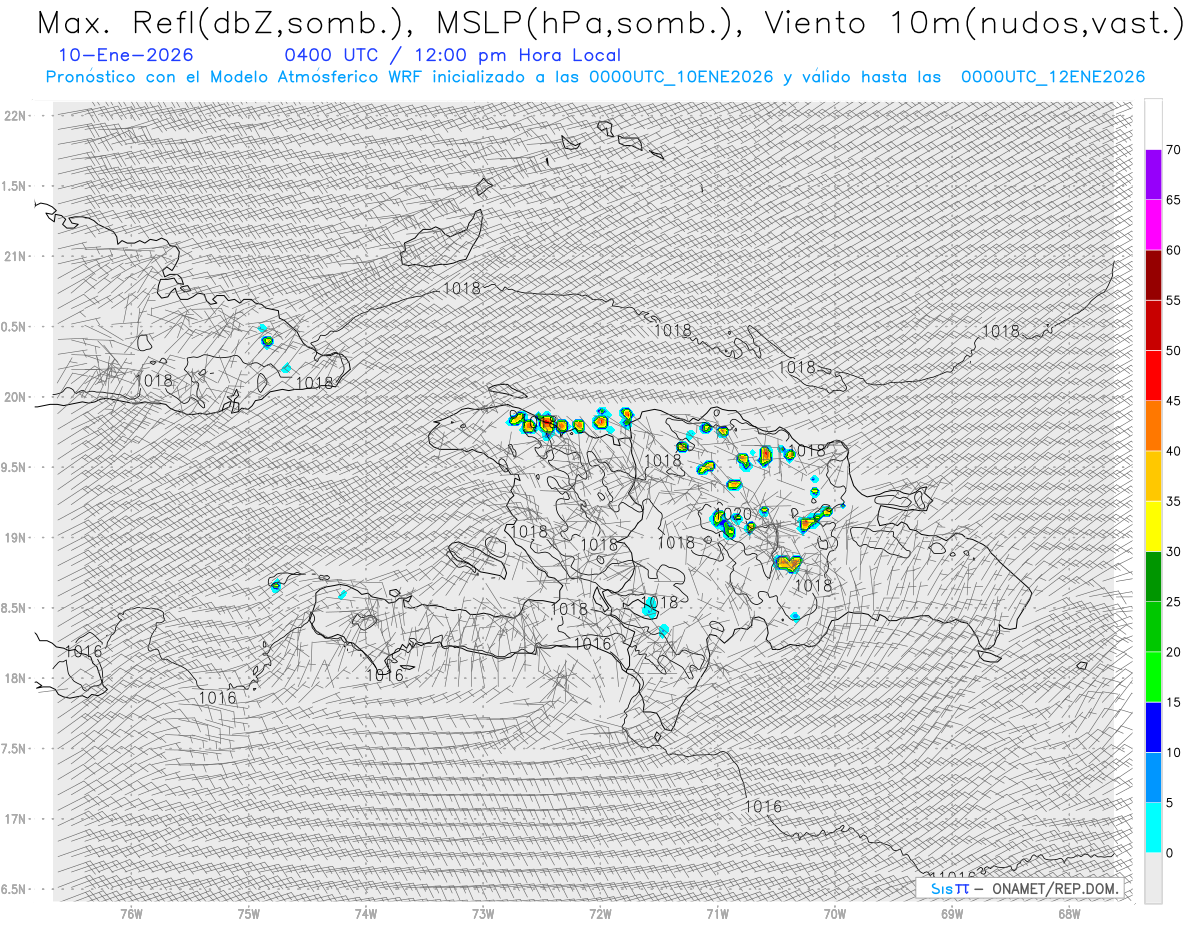
Task: Click the colorbar label "70"
Action: (x=1174, y=150)
